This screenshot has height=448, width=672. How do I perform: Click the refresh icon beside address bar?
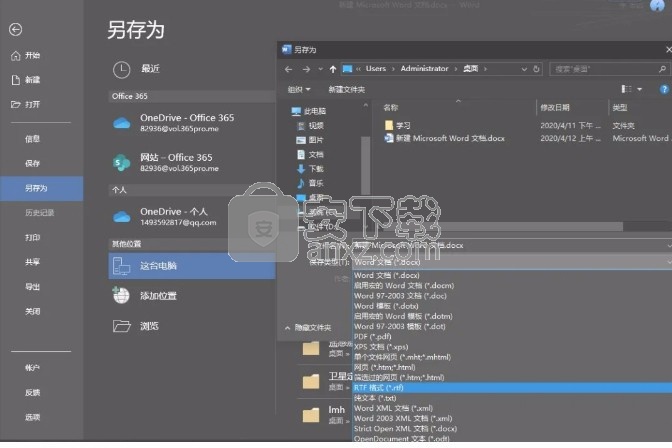click(x=536, y=69)
